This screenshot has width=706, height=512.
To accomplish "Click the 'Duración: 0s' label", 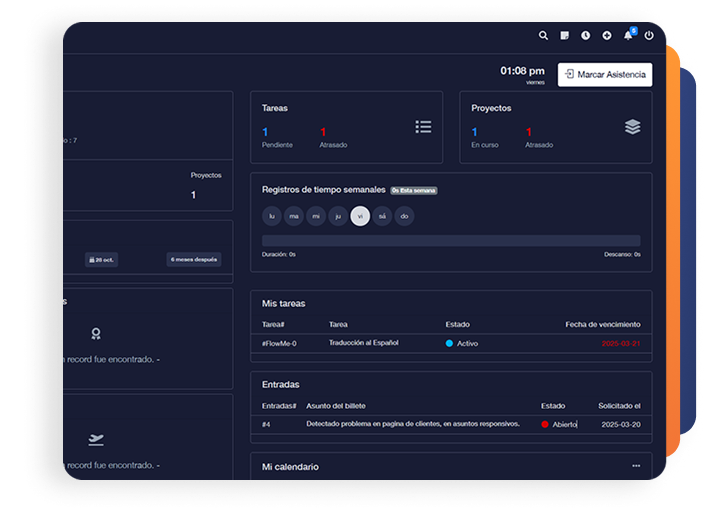I will [x=279, y=254].
